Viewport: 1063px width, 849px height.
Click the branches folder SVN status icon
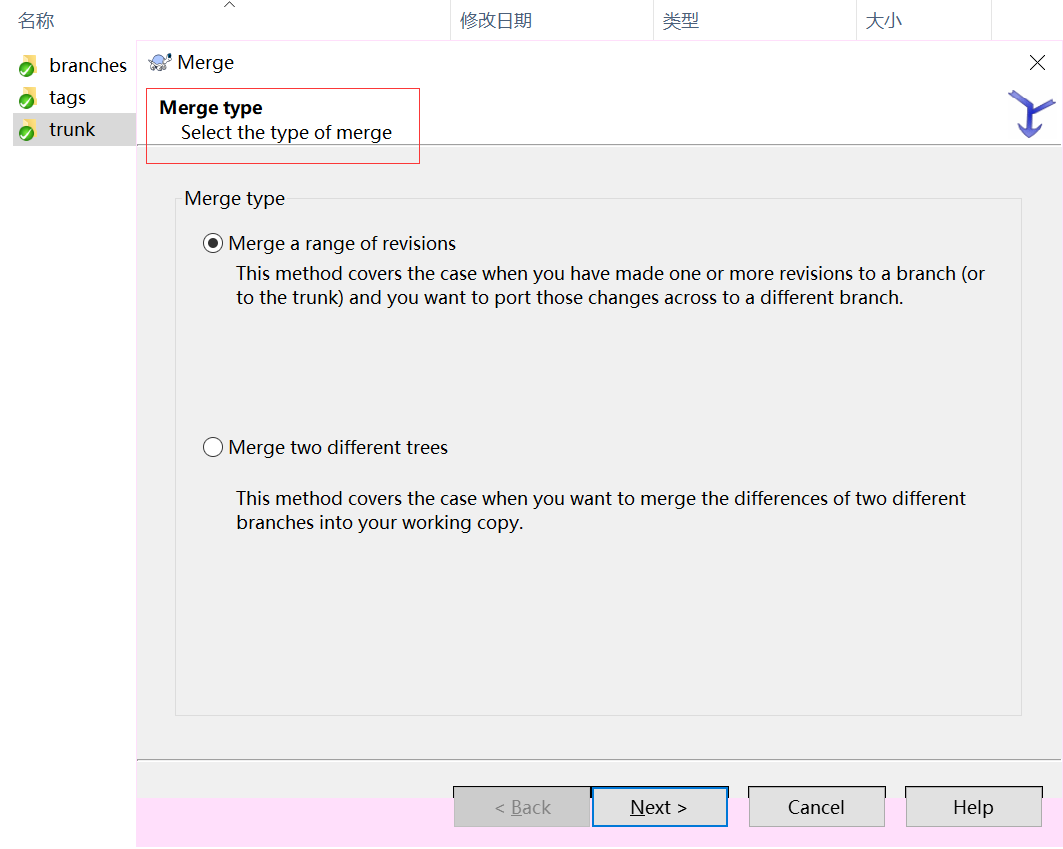[27, 67]
